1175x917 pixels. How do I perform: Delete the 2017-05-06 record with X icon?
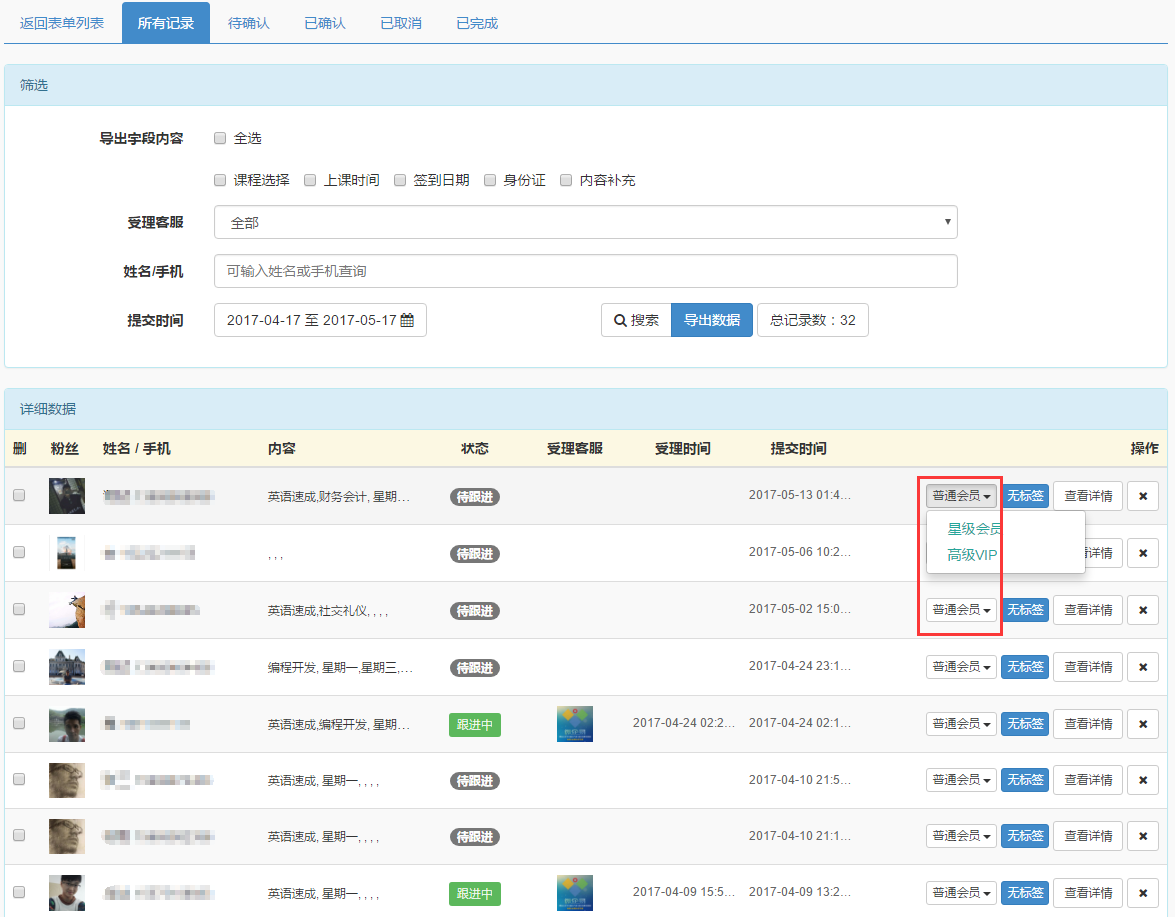(x=1143, y=553)
